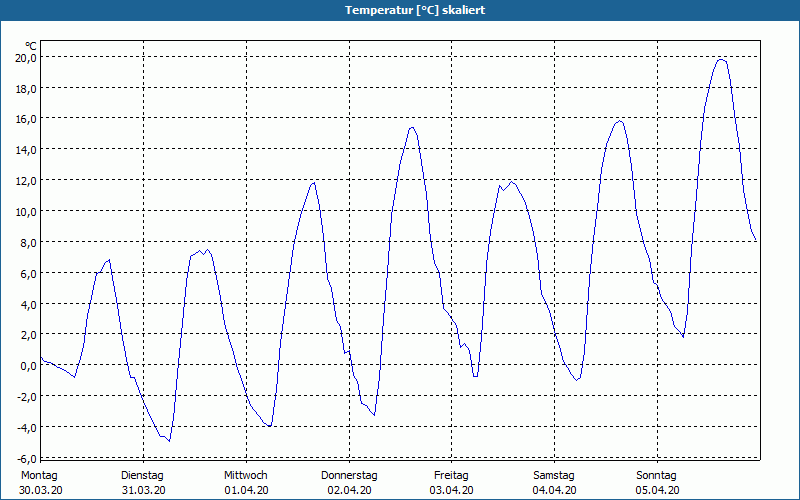Click the Monday-night minimum near -5 °C
This screenshot has width=800, height=500.
point(169,440)
